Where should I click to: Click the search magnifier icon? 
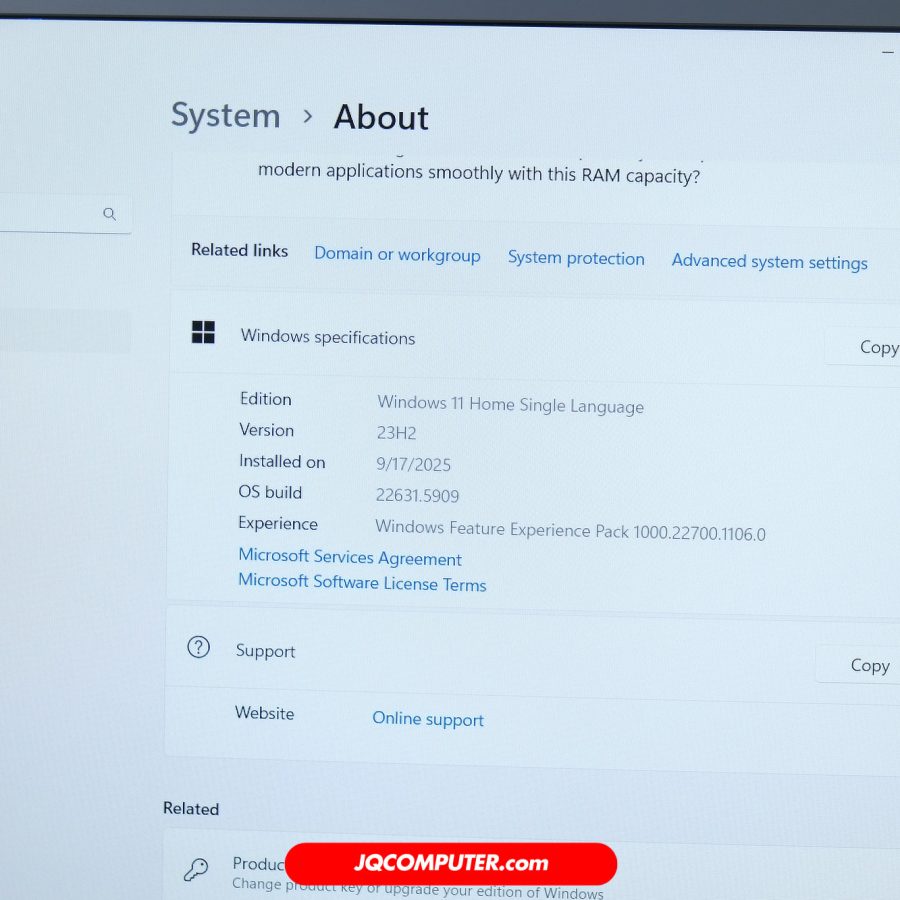click(x=110, y=214)
